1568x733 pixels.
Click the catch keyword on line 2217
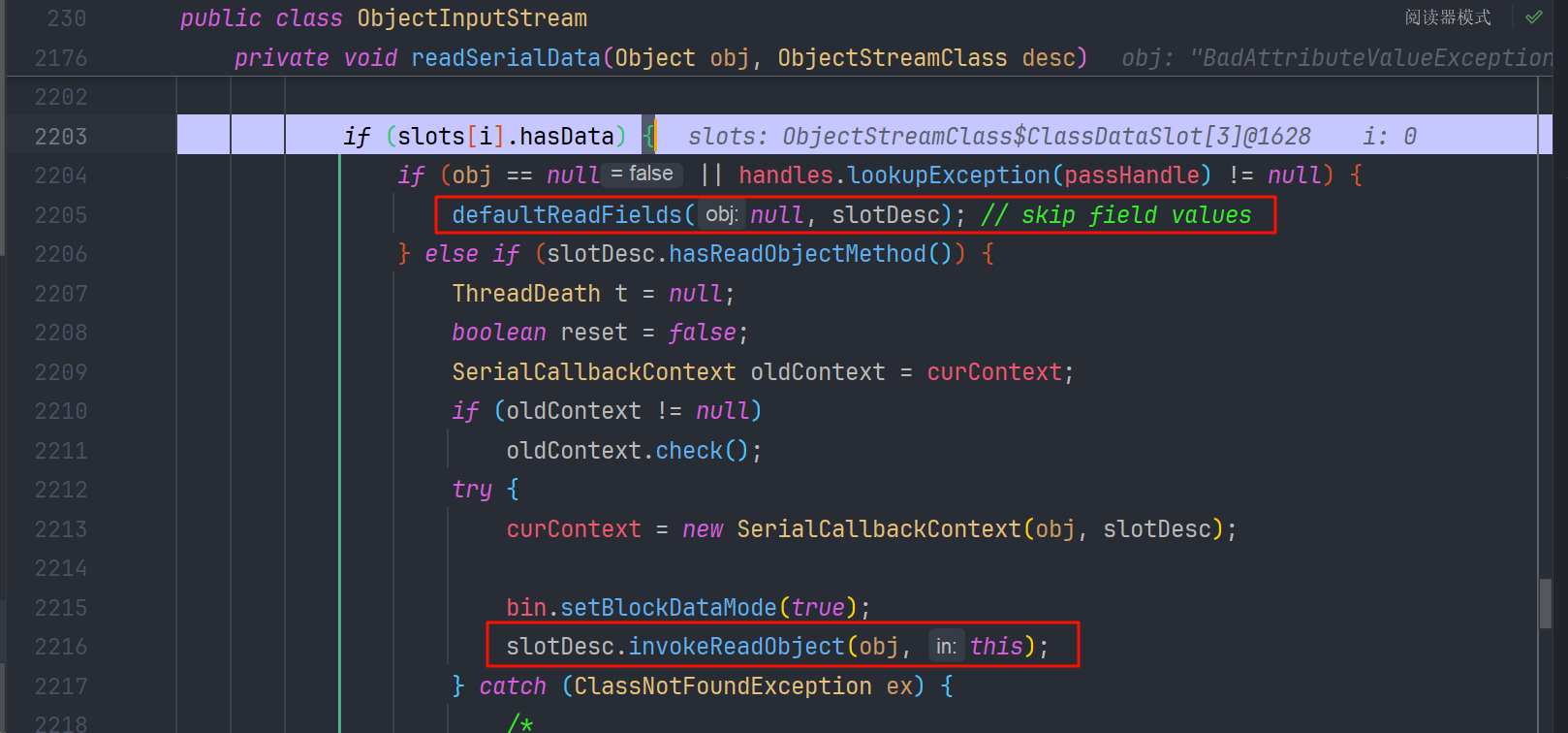[x=513, y=686]
